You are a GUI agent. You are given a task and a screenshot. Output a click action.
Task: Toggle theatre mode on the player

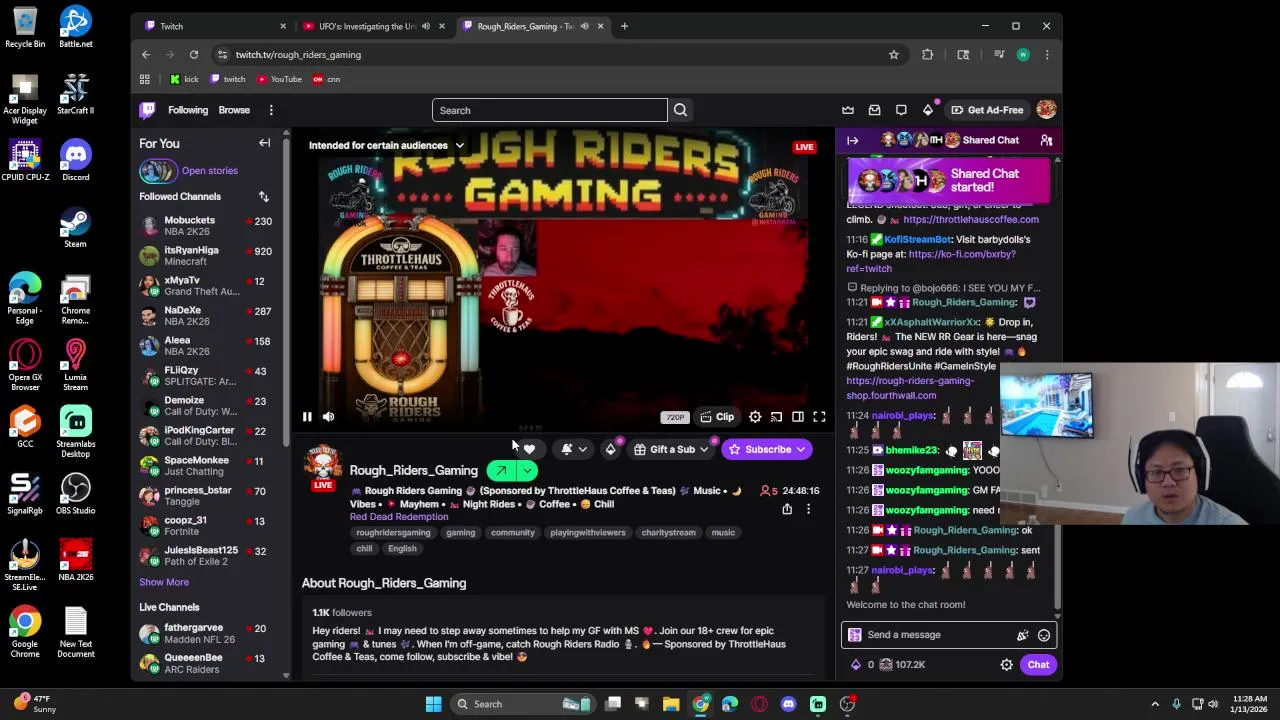coord(798,417)
